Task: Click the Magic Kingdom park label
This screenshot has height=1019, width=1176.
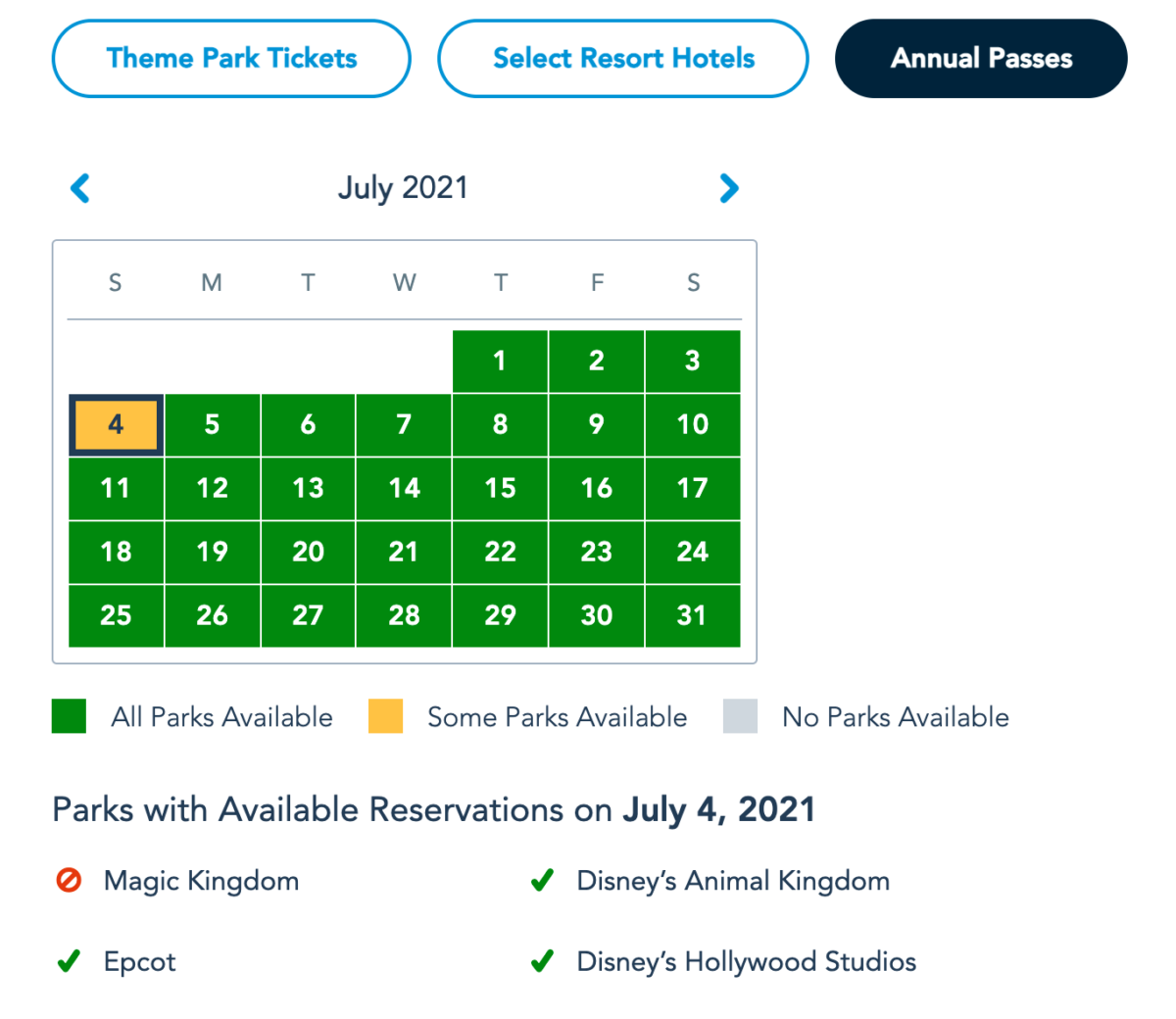Action: click(202, 881)
